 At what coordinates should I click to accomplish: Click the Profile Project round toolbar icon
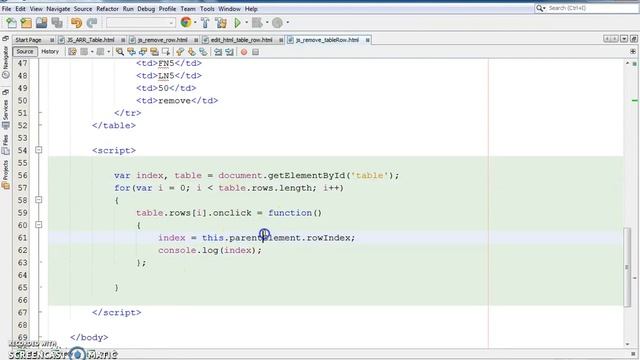[x=278, y=23]
